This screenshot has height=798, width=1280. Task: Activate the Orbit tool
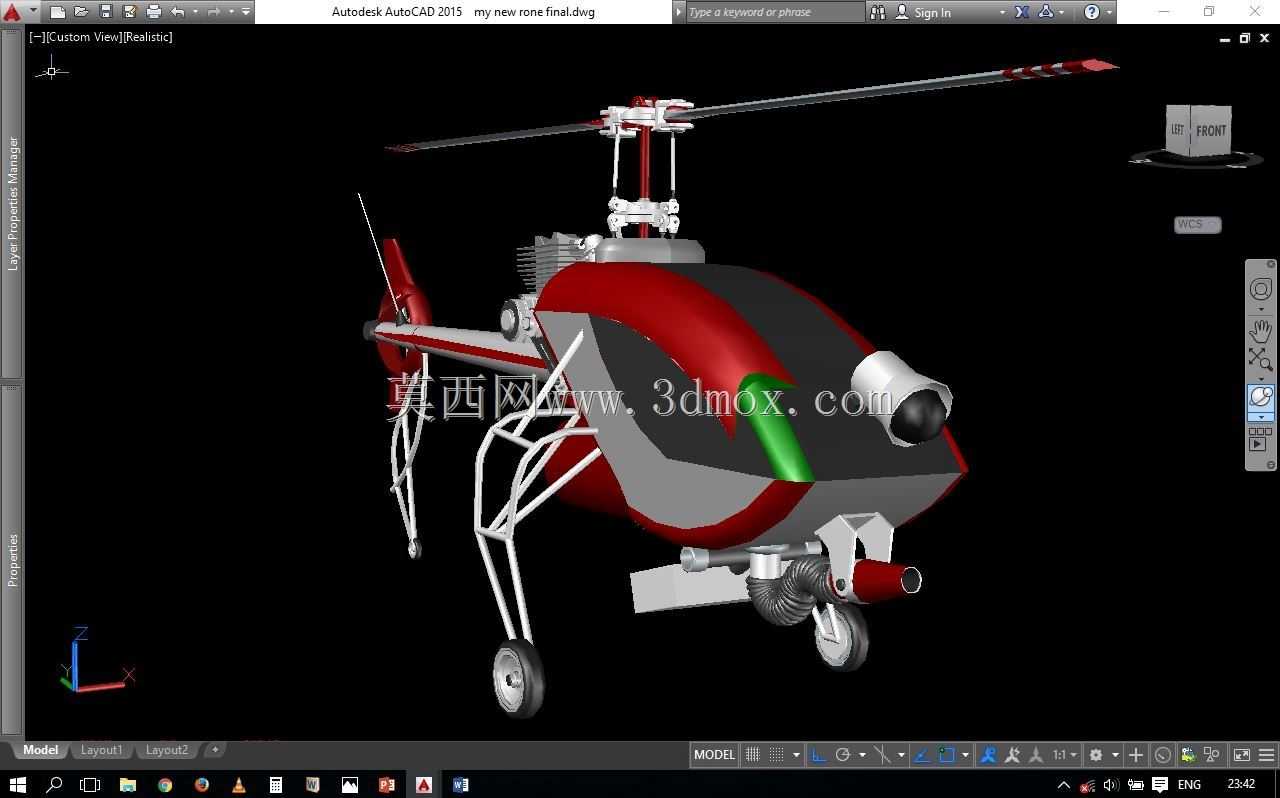point(1261,397)
